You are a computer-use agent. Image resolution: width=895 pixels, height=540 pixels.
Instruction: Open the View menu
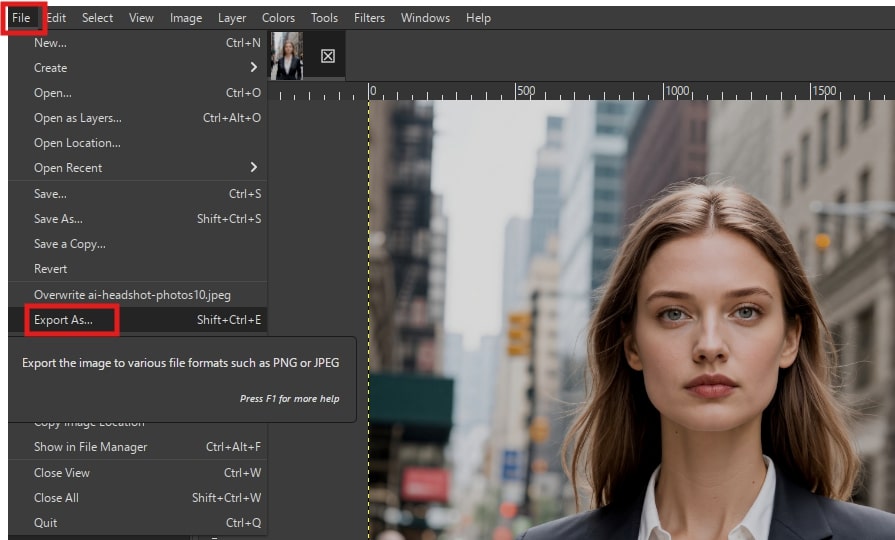pyautogui.click(x=141, y=18)
